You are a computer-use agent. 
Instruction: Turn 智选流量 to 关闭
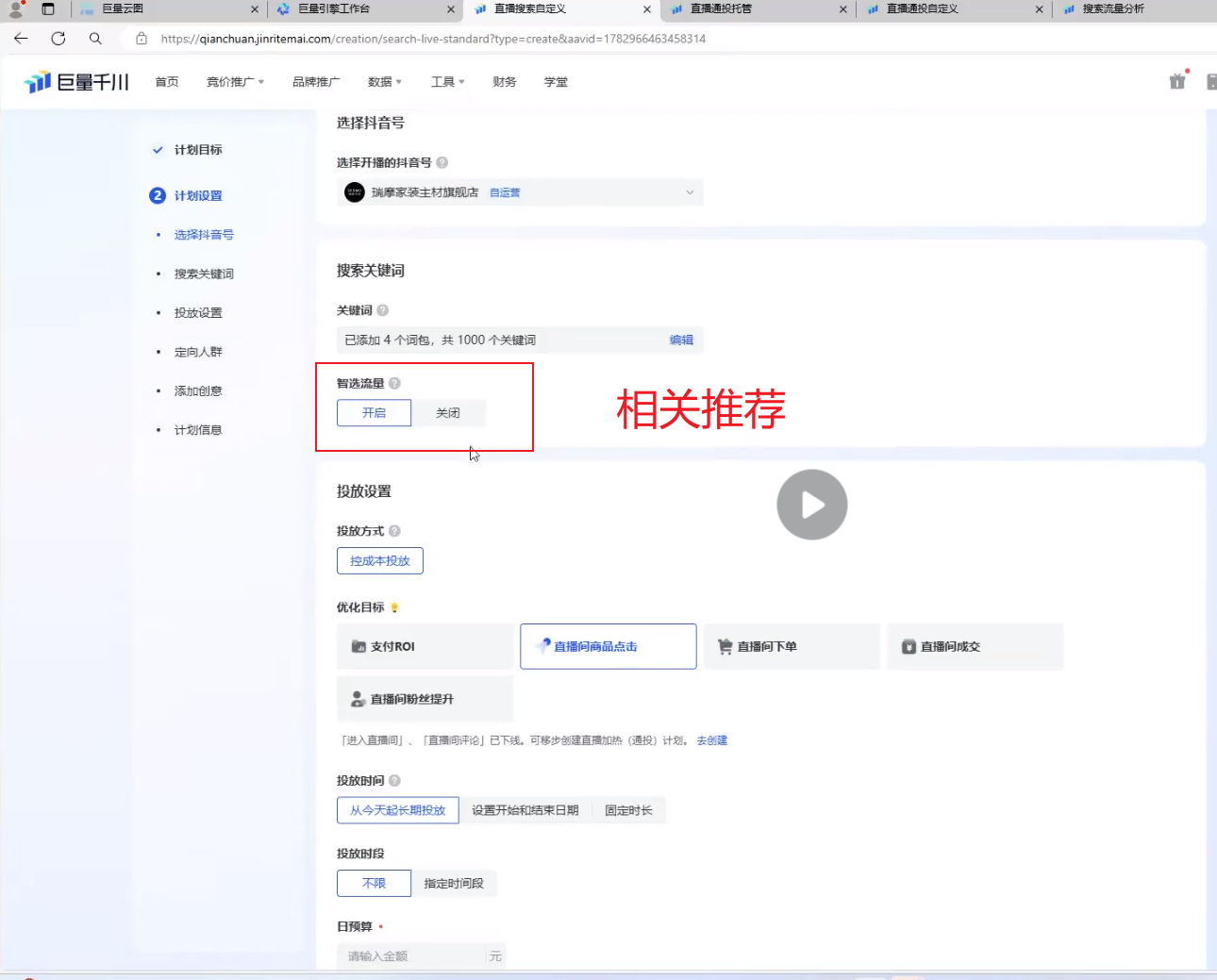[x=448, y=413]
